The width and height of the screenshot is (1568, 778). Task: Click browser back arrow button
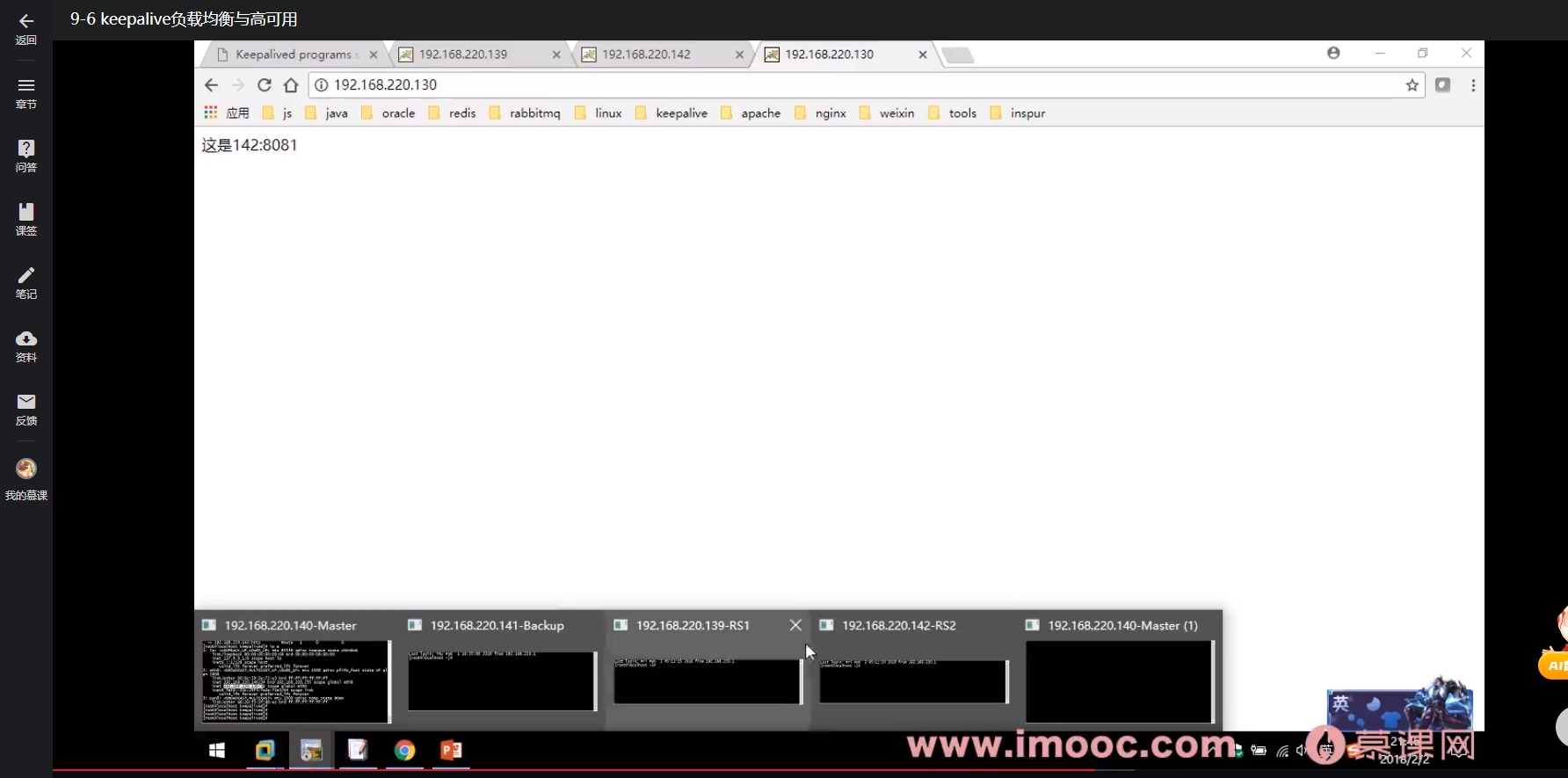(211, 85)
